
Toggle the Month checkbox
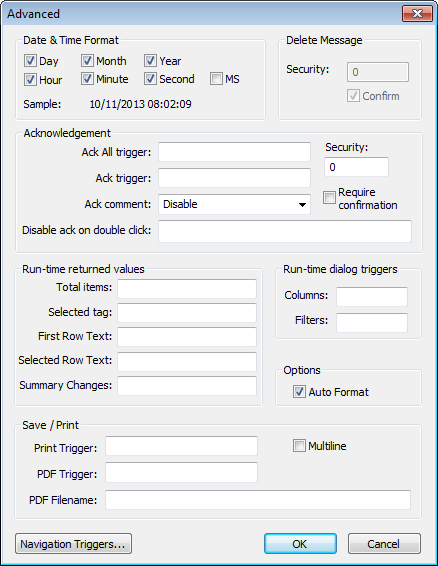click(87, 61)
